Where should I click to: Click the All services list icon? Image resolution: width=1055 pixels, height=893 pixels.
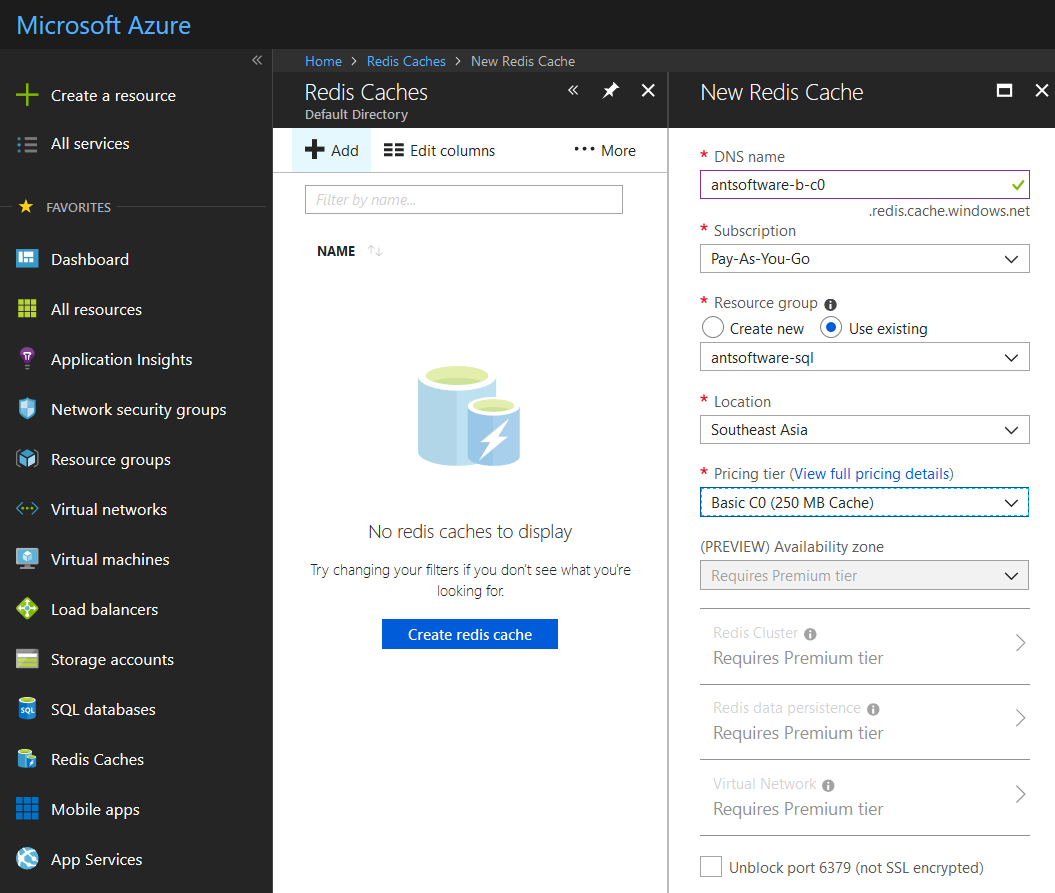point(27,144)
